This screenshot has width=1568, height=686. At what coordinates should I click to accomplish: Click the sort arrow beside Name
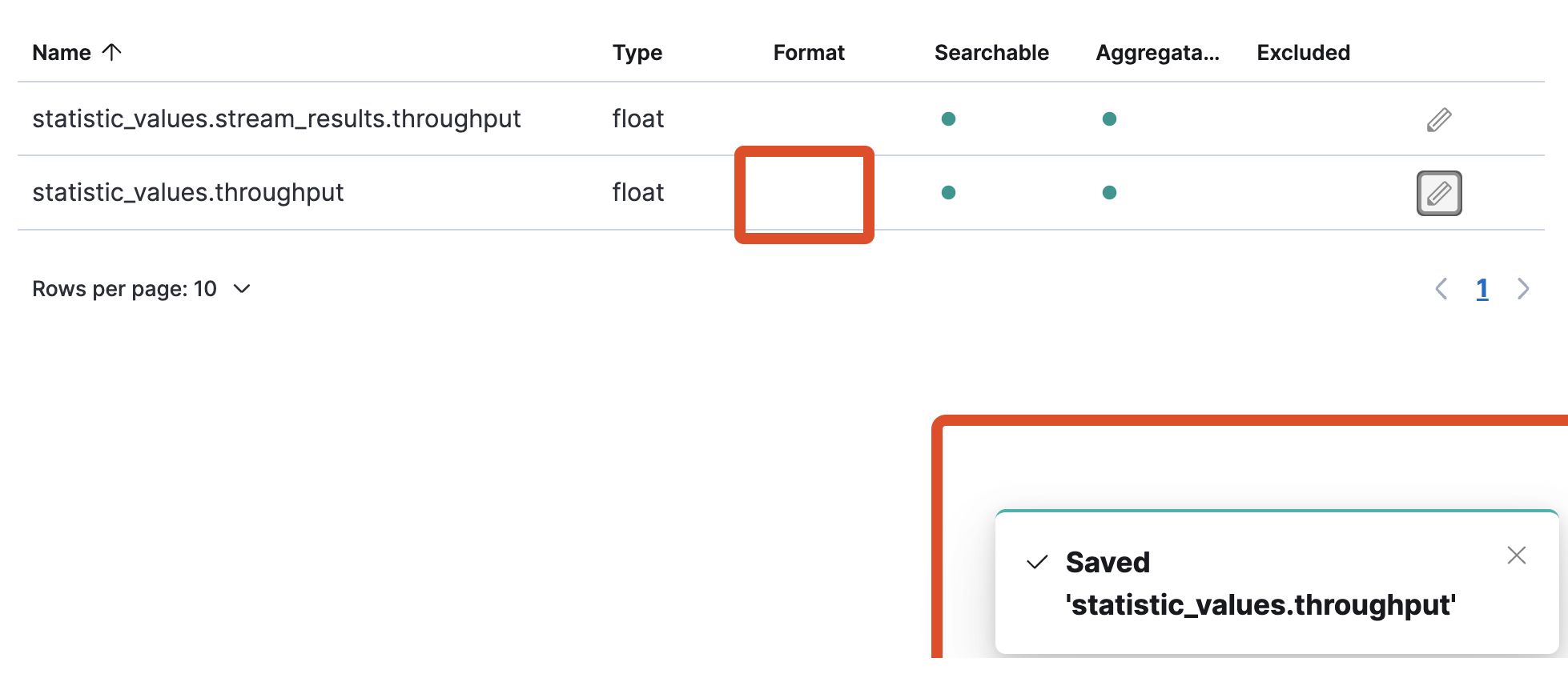click(112, 52)
